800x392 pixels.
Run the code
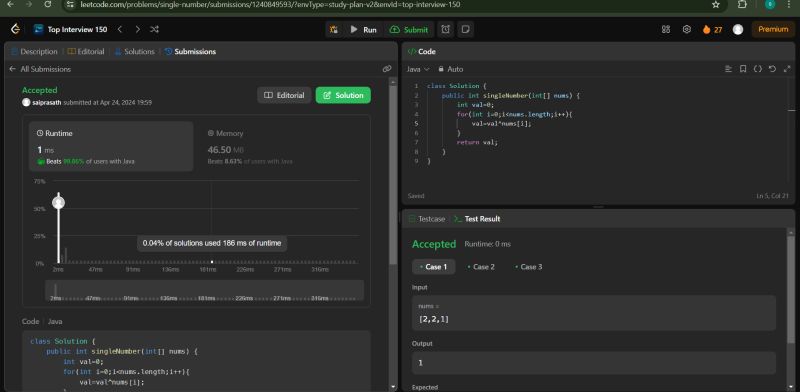pos(363,30)
